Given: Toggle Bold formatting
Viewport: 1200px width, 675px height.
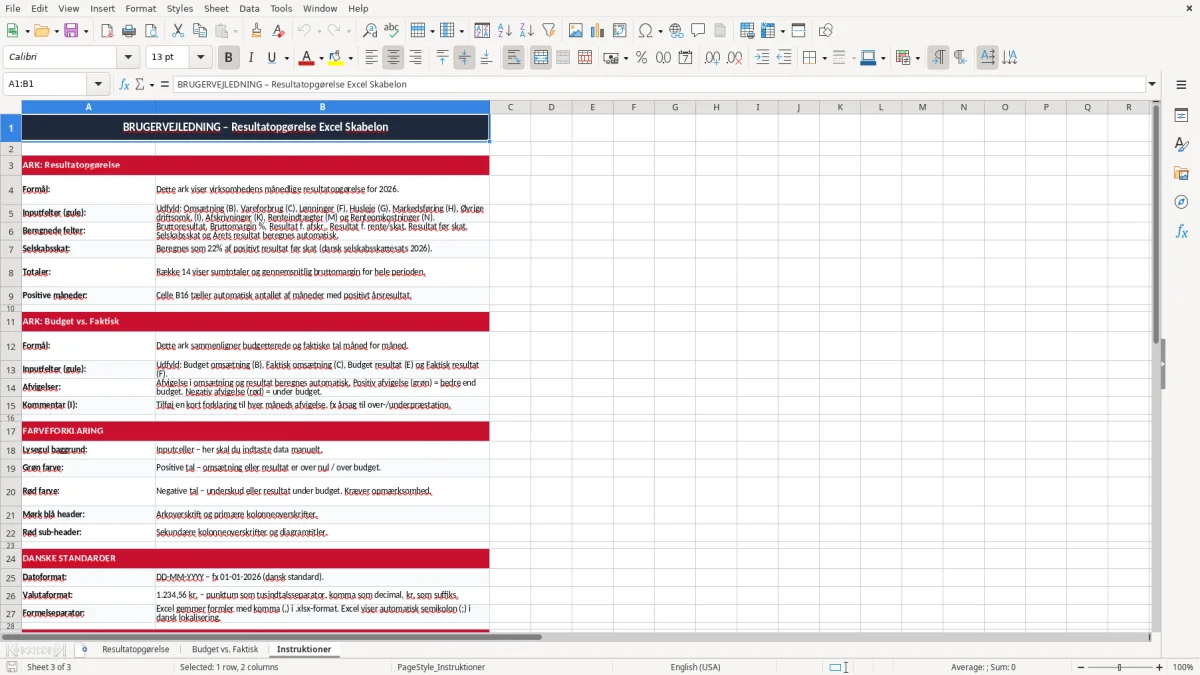Looking at the screenshot, I should point(229,58).
